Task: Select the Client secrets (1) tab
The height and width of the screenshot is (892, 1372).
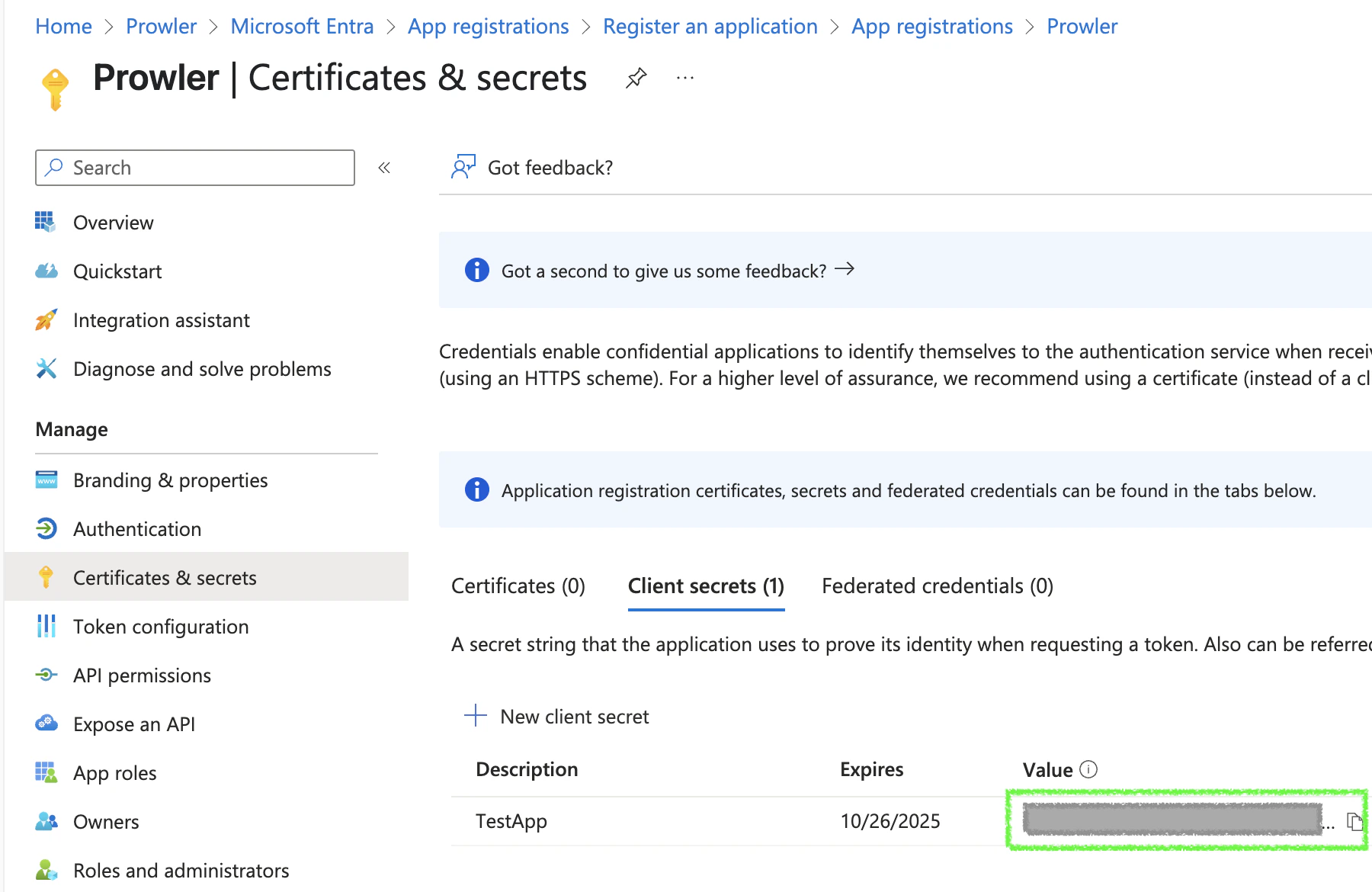Action: click(x=706, y=586)
